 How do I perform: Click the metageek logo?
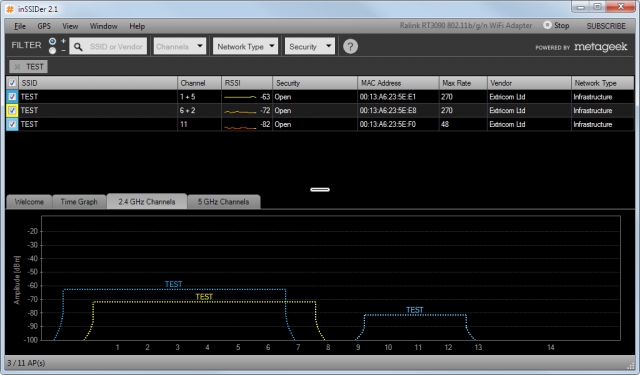[x=600, y=47]
